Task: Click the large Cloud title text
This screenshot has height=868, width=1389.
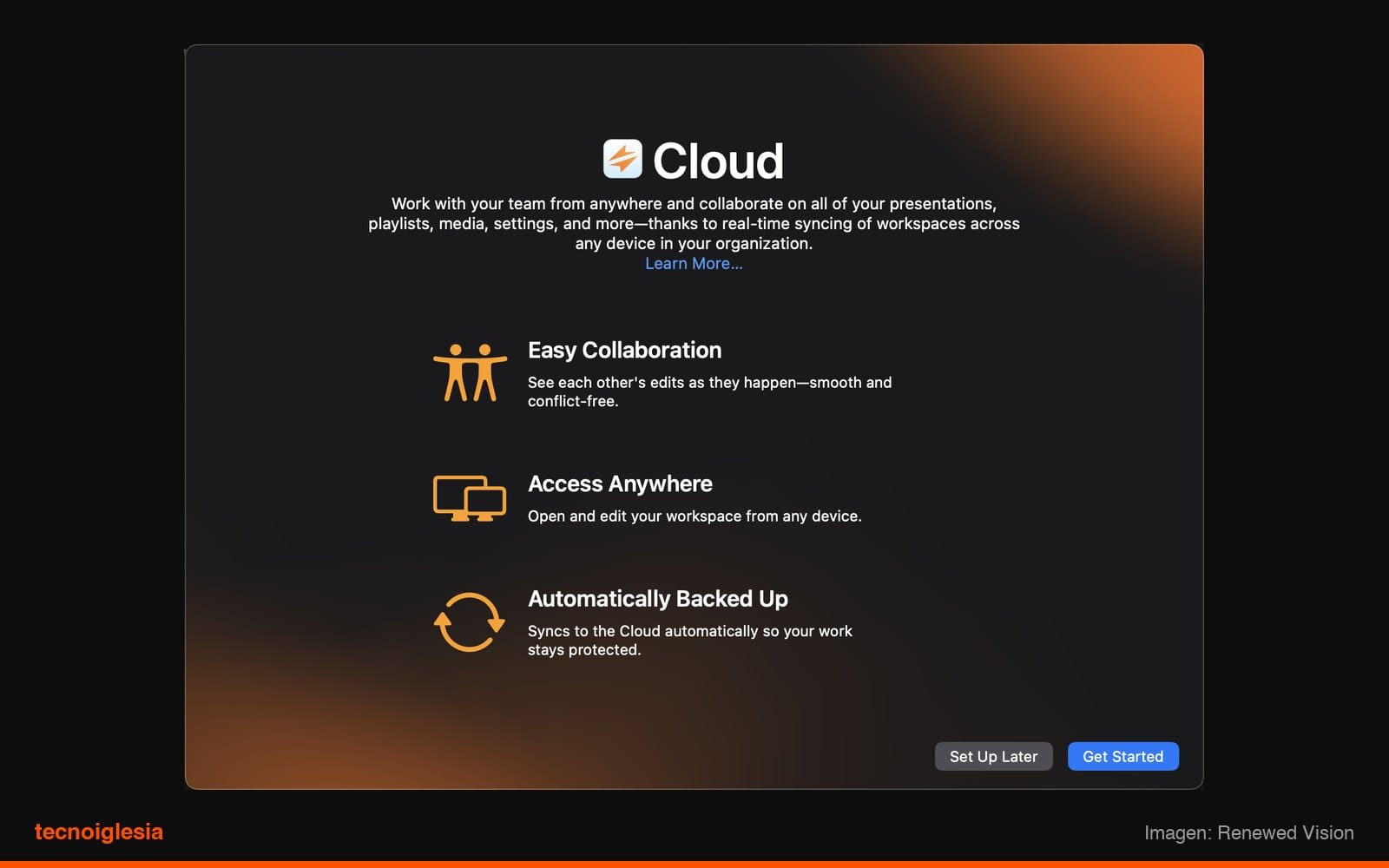Action: coord(718,161)
